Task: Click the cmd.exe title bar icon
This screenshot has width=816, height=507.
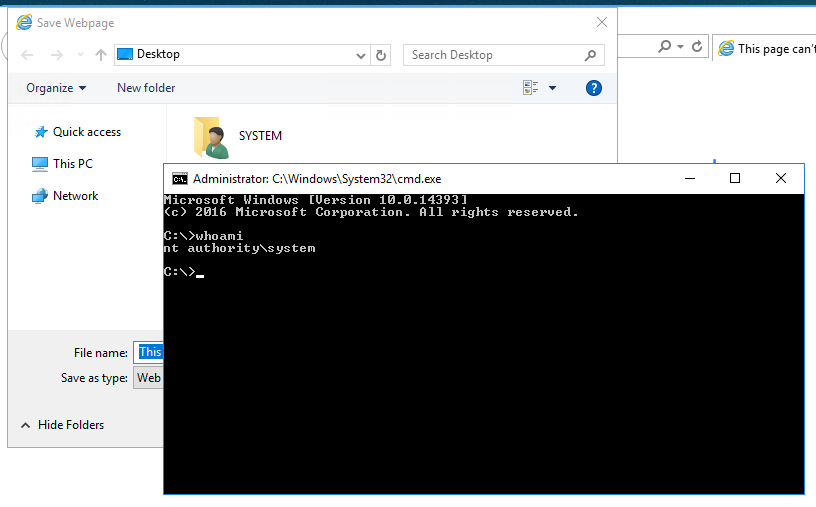Action: coord(180,179)
